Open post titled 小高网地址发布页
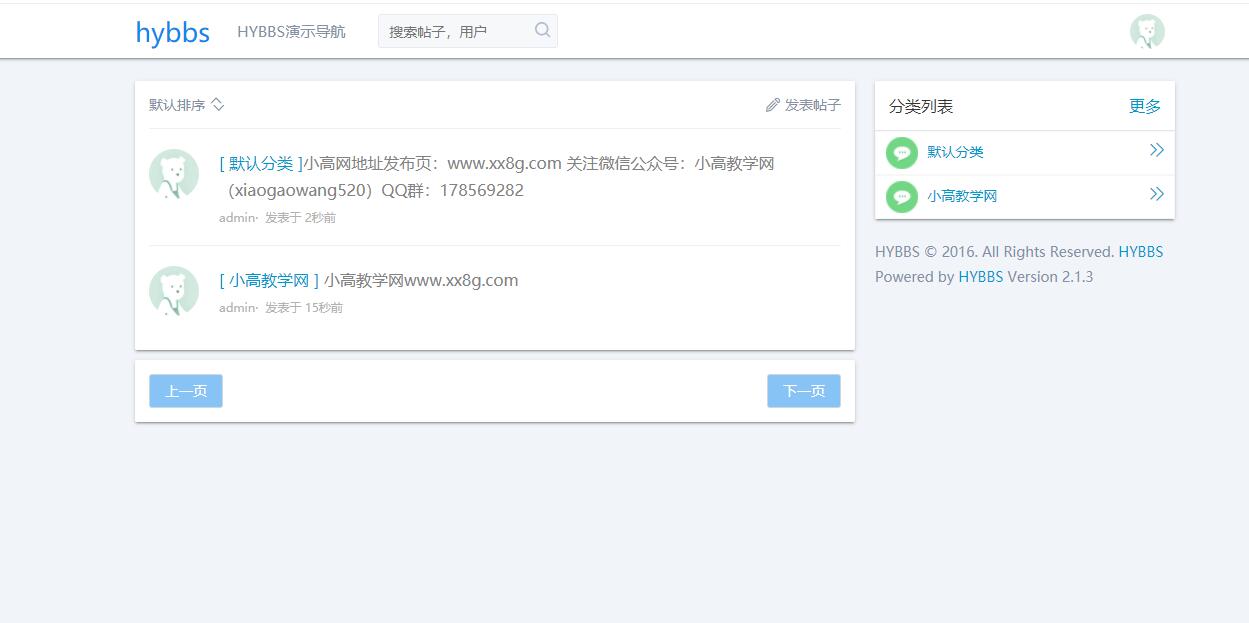The height and width of the screenshot is (623, 1249). [497, 177]
